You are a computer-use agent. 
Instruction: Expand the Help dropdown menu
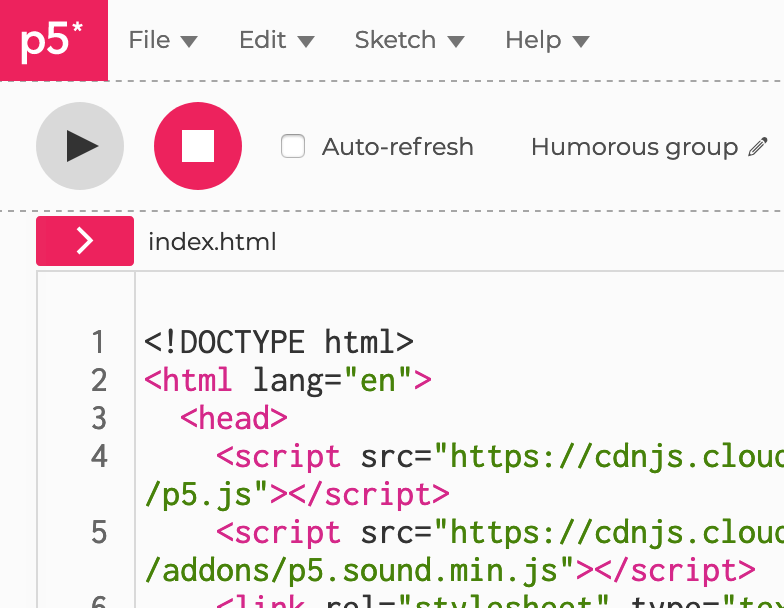pos(546,40)
